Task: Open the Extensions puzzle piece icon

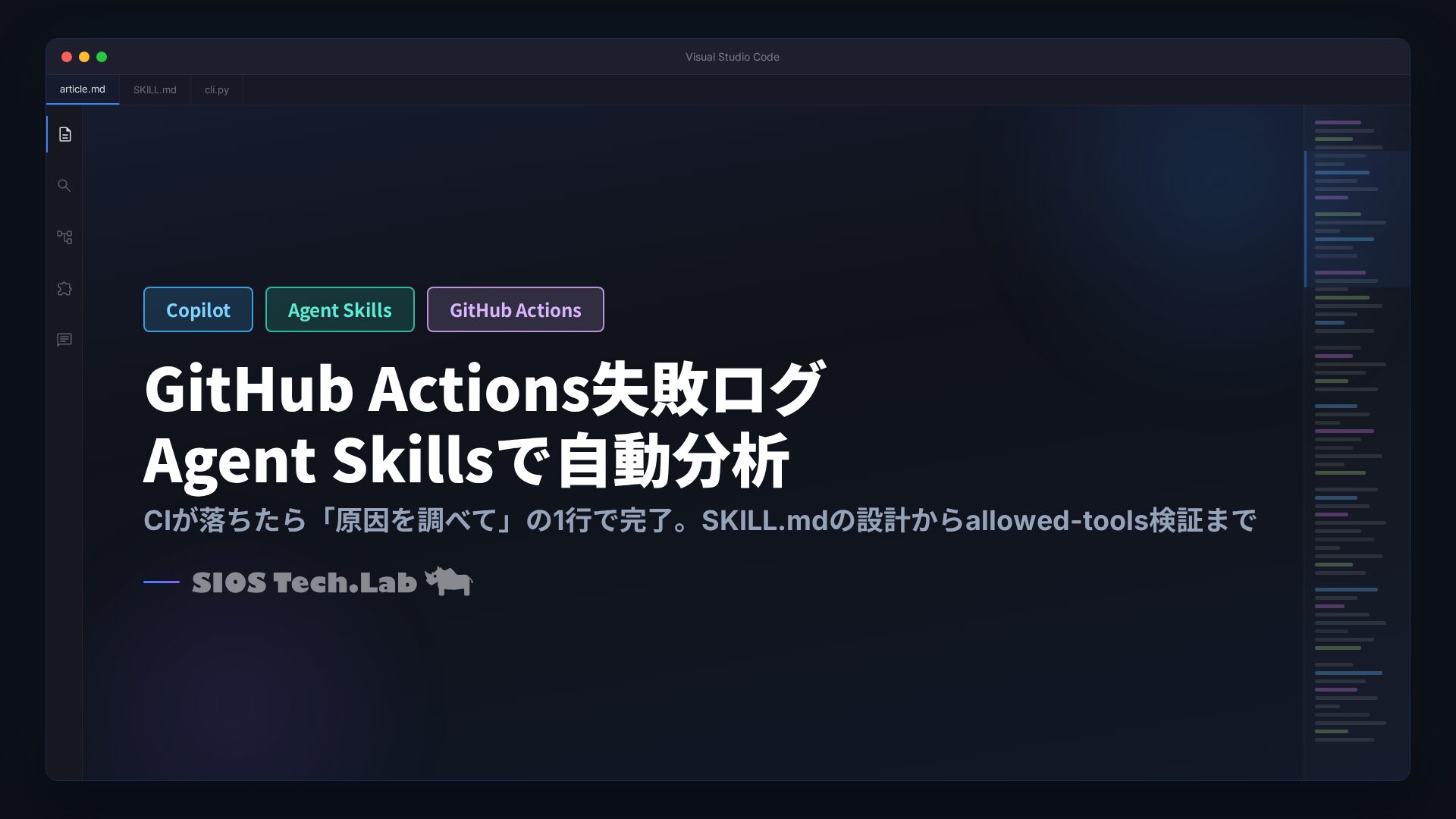Action: pyautogui.click(x=64, y=289)
